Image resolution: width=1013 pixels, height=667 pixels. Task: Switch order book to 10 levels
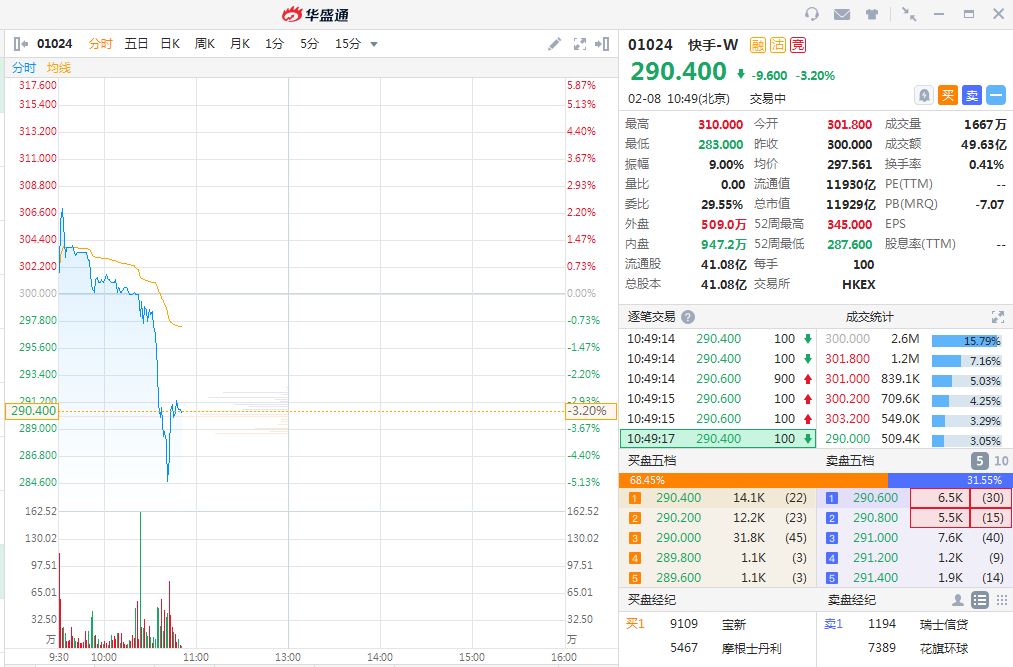click(999, 461)
